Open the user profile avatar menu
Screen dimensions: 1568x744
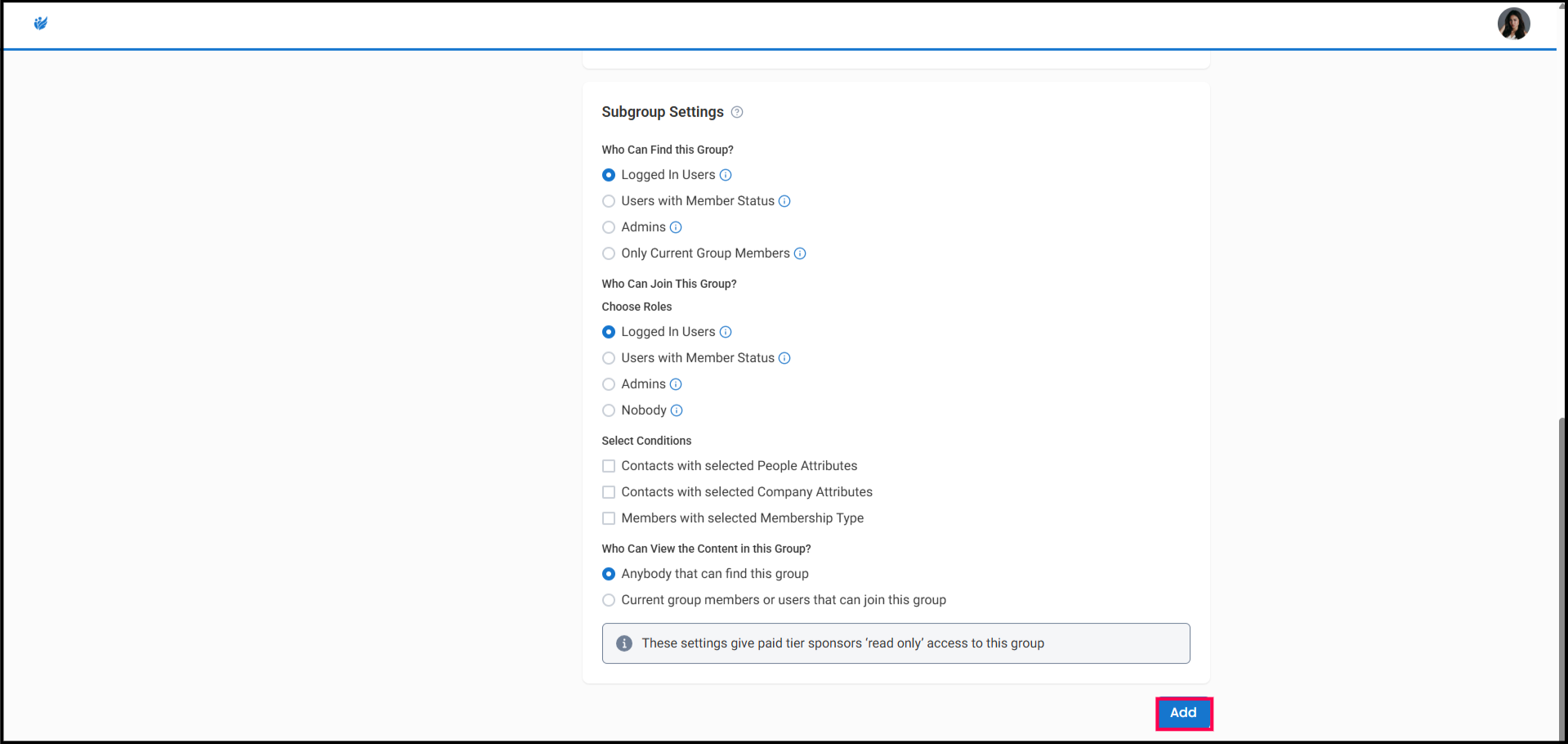tap(1512, 24)
